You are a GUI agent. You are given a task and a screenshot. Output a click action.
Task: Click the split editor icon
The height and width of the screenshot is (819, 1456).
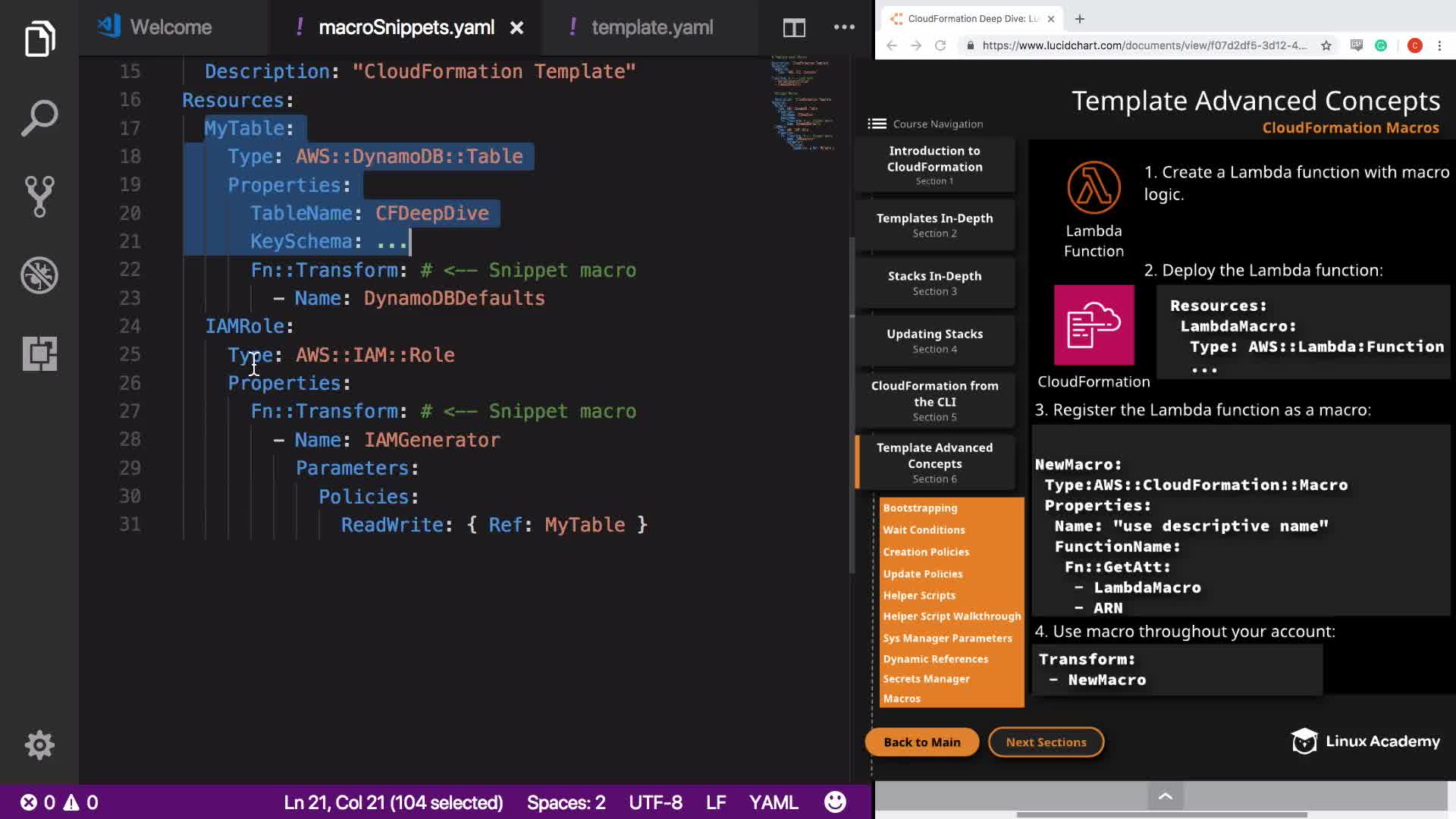(794, 28)
